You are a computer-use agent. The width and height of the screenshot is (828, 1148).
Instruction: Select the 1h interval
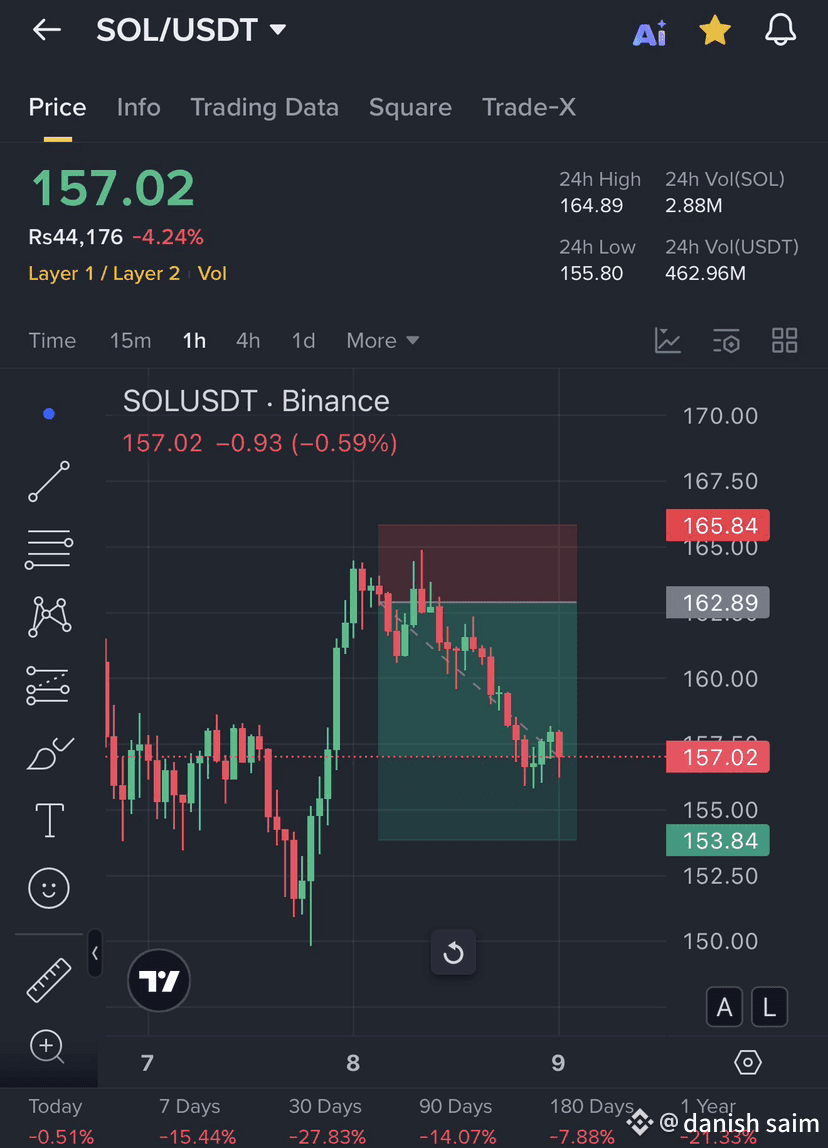(194, 340)
